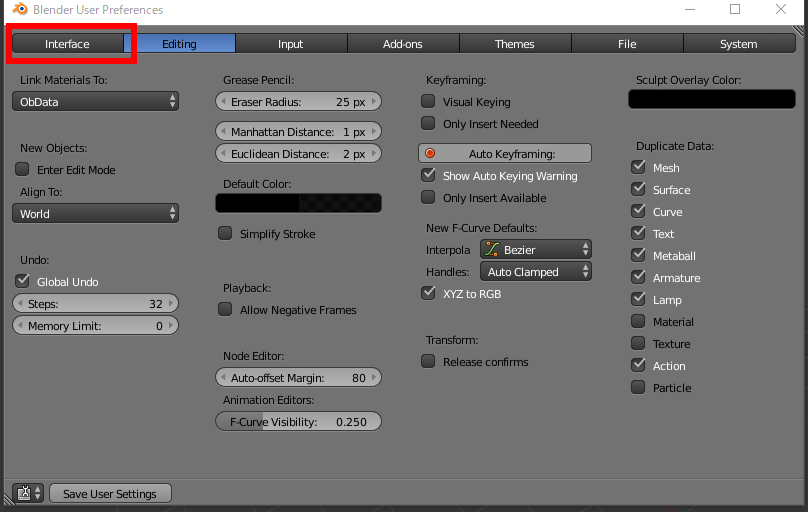Enable Only Insert Available checkbox
The height and width of the screenshot is (512, 808).
point(428,198)
